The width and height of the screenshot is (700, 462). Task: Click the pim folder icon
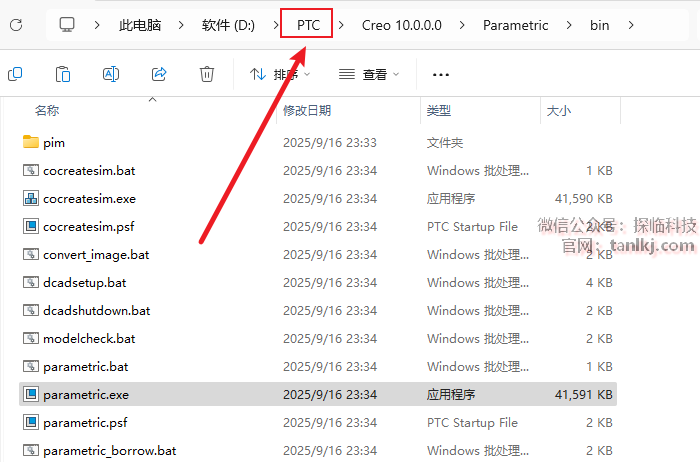click(x=31, y=142)
